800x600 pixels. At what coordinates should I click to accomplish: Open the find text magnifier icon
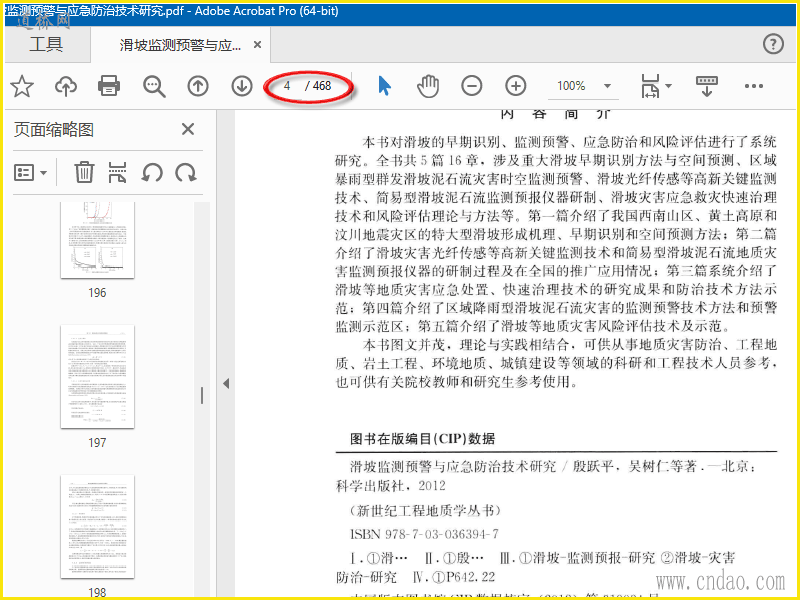click(154, 86)
